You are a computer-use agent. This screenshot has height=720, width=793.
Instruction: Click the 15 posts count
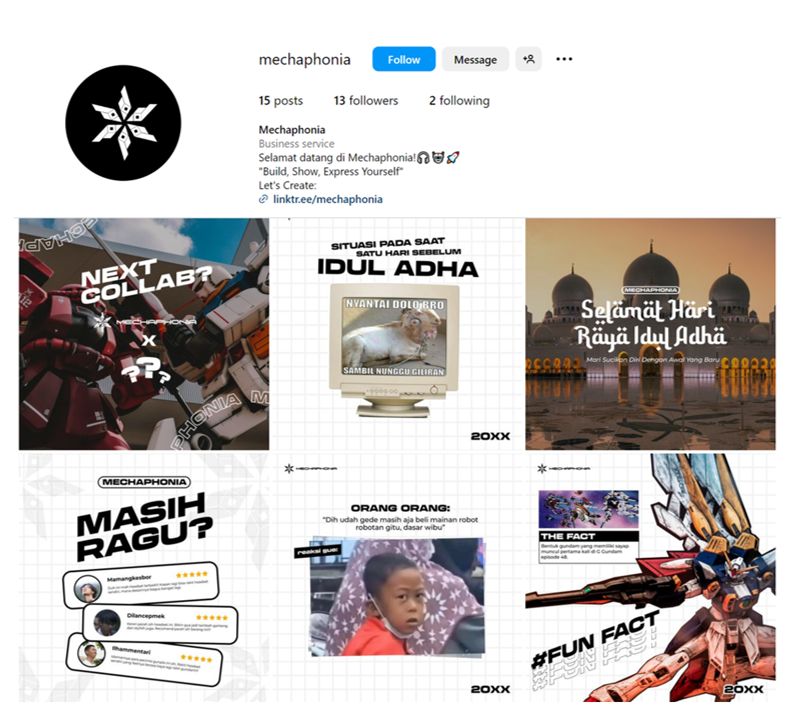pyautogui.click(x=281, y=101)
